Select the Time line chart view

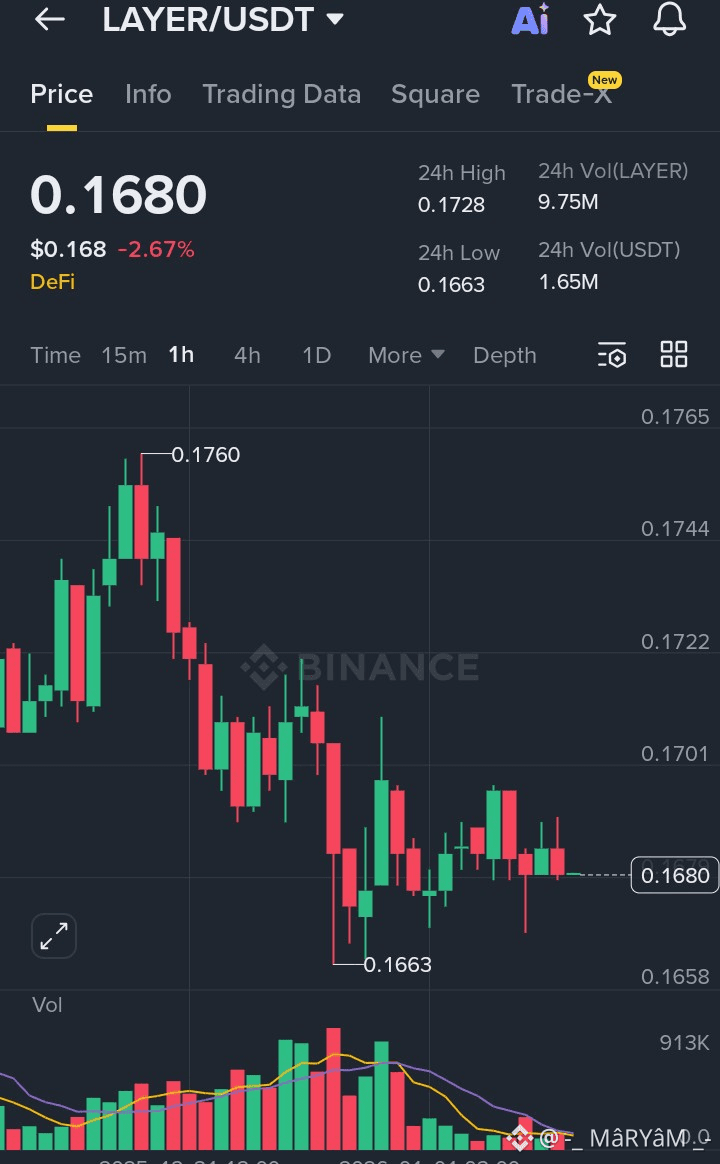[55, 355]
